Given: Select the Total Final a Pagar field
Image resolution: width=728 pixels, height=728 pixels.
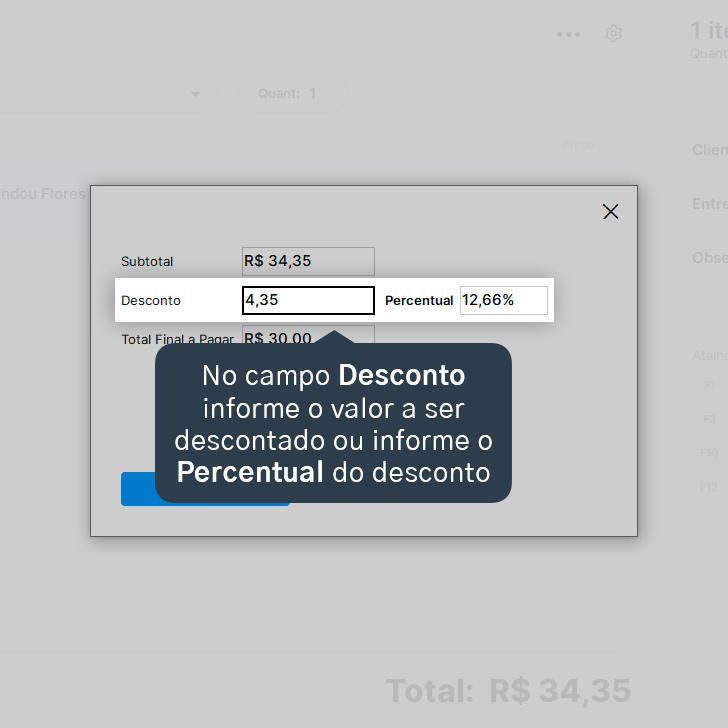Looking at the screenshot, I should [x=308, y=335].
